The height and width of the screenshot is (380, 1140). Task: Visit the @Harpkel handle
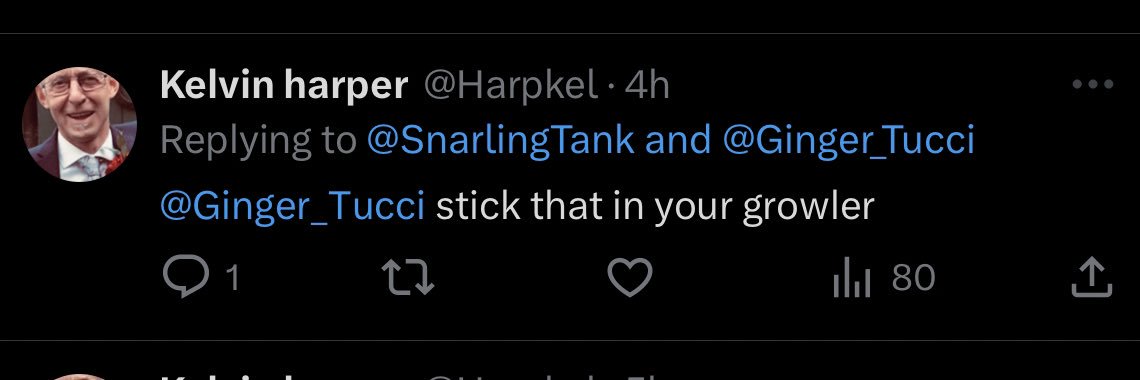tap(510, 86)
